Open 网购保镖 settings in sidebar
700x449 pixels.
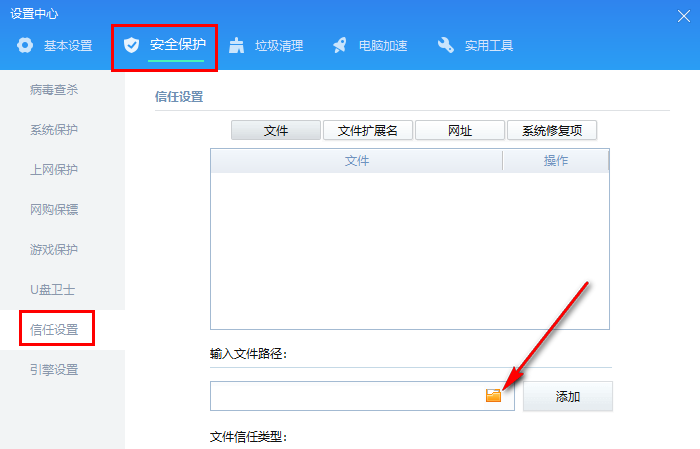(54, 209)
